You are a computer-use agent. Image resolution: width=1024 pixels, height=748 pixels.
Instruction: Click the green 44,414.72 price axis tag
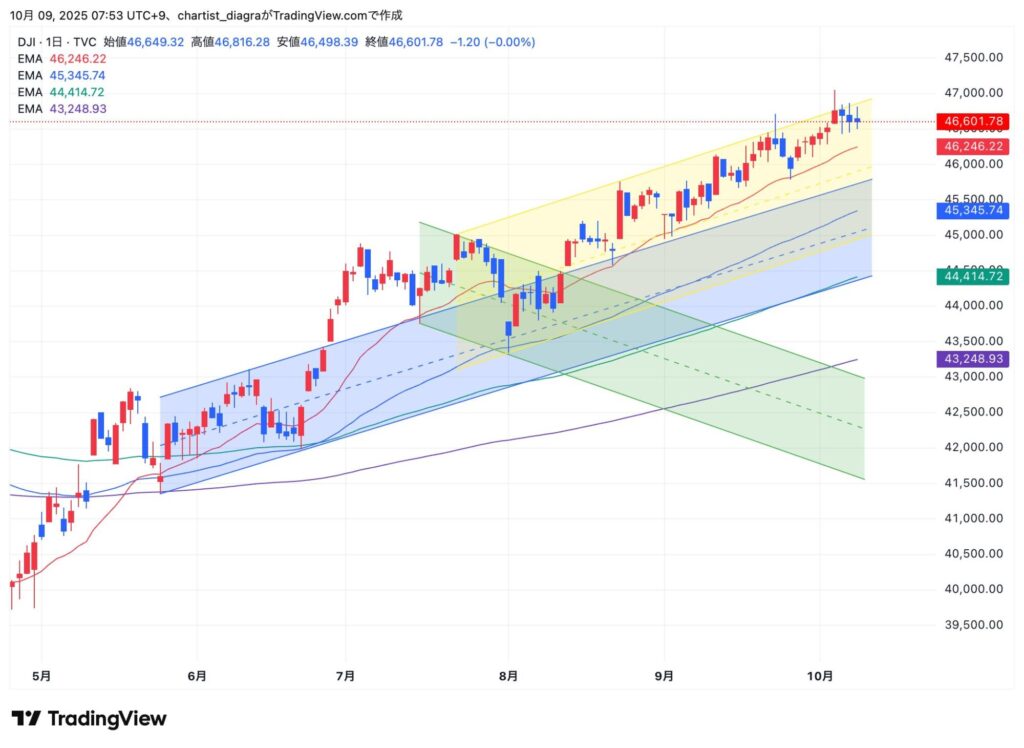click(969, 276)
